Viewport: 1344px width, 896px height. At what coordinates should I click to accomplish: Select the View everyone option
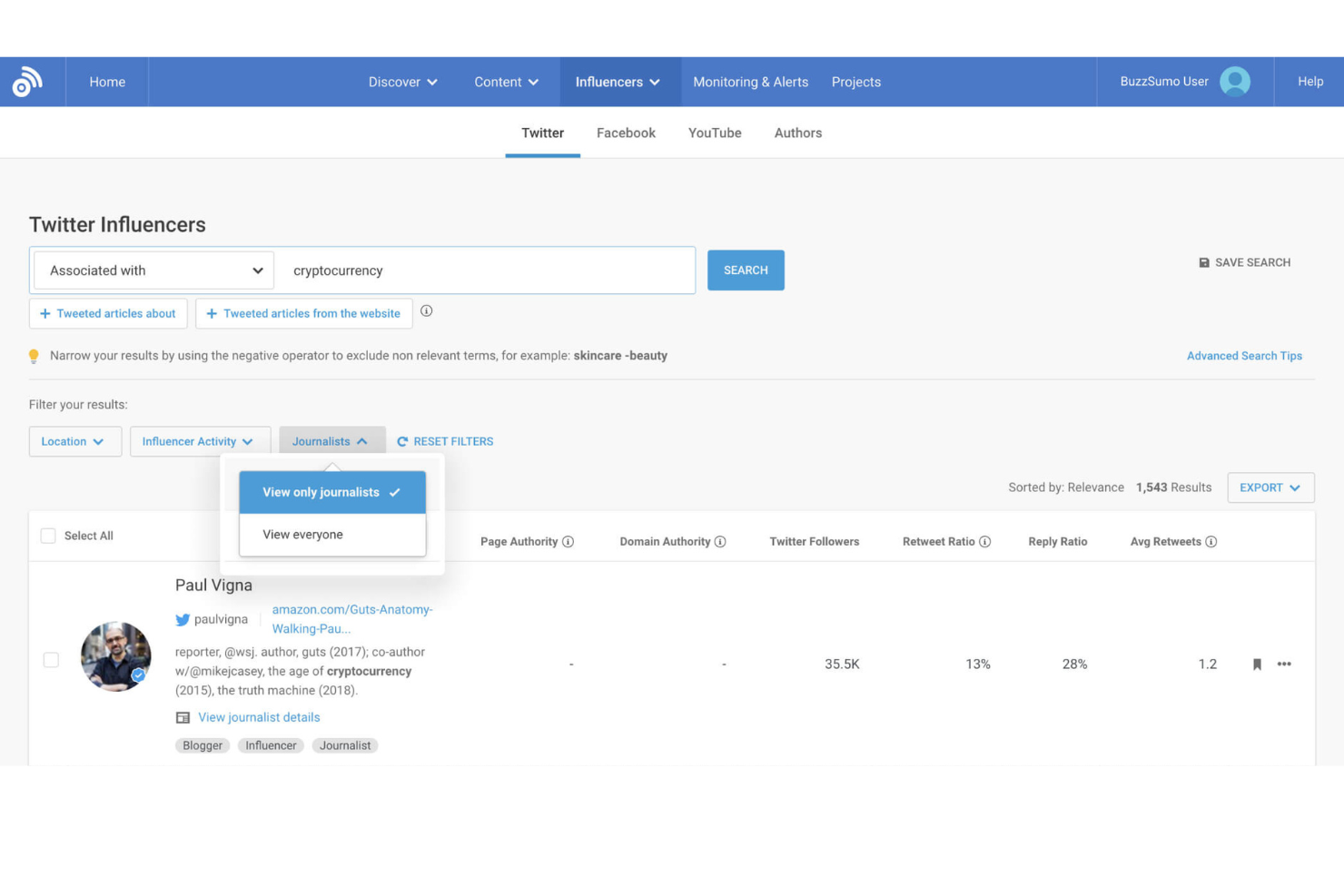tap(302, 534)
